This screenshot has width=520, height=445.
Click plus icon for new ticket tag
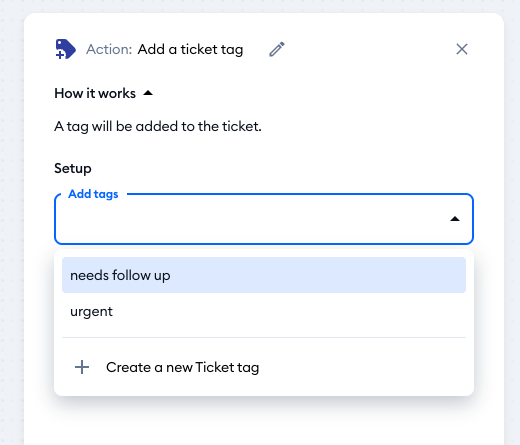82,367
